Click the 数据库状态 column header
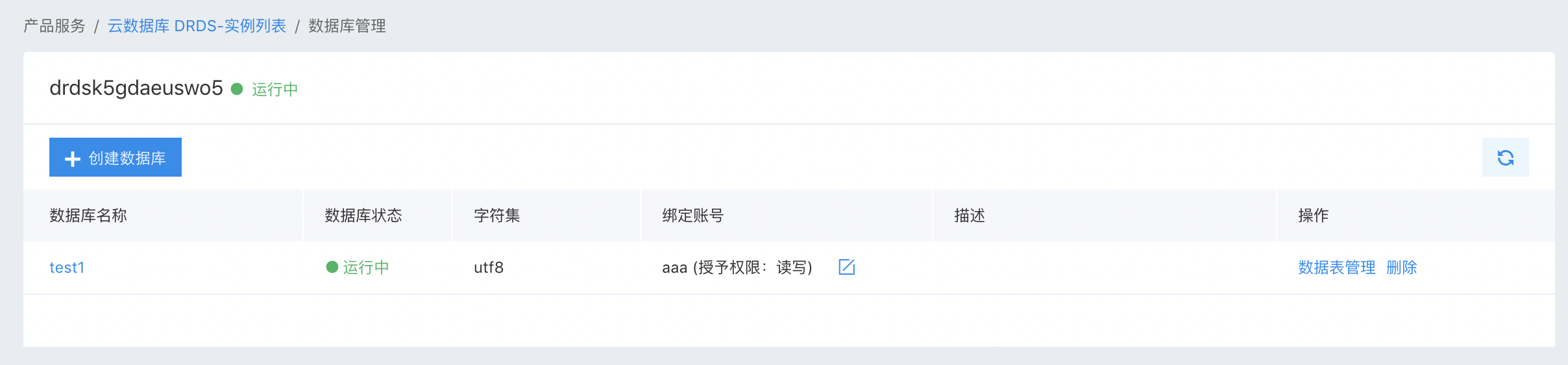Image resolution: width=1568 pixels, height=365 pixels. [363, 216]
